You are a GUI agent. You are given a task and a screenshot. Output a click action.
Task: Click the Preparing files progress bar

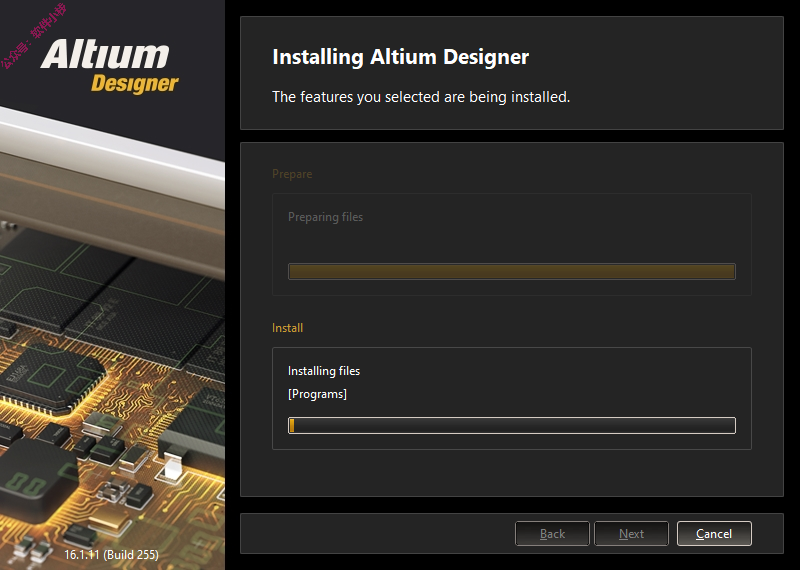512,271
